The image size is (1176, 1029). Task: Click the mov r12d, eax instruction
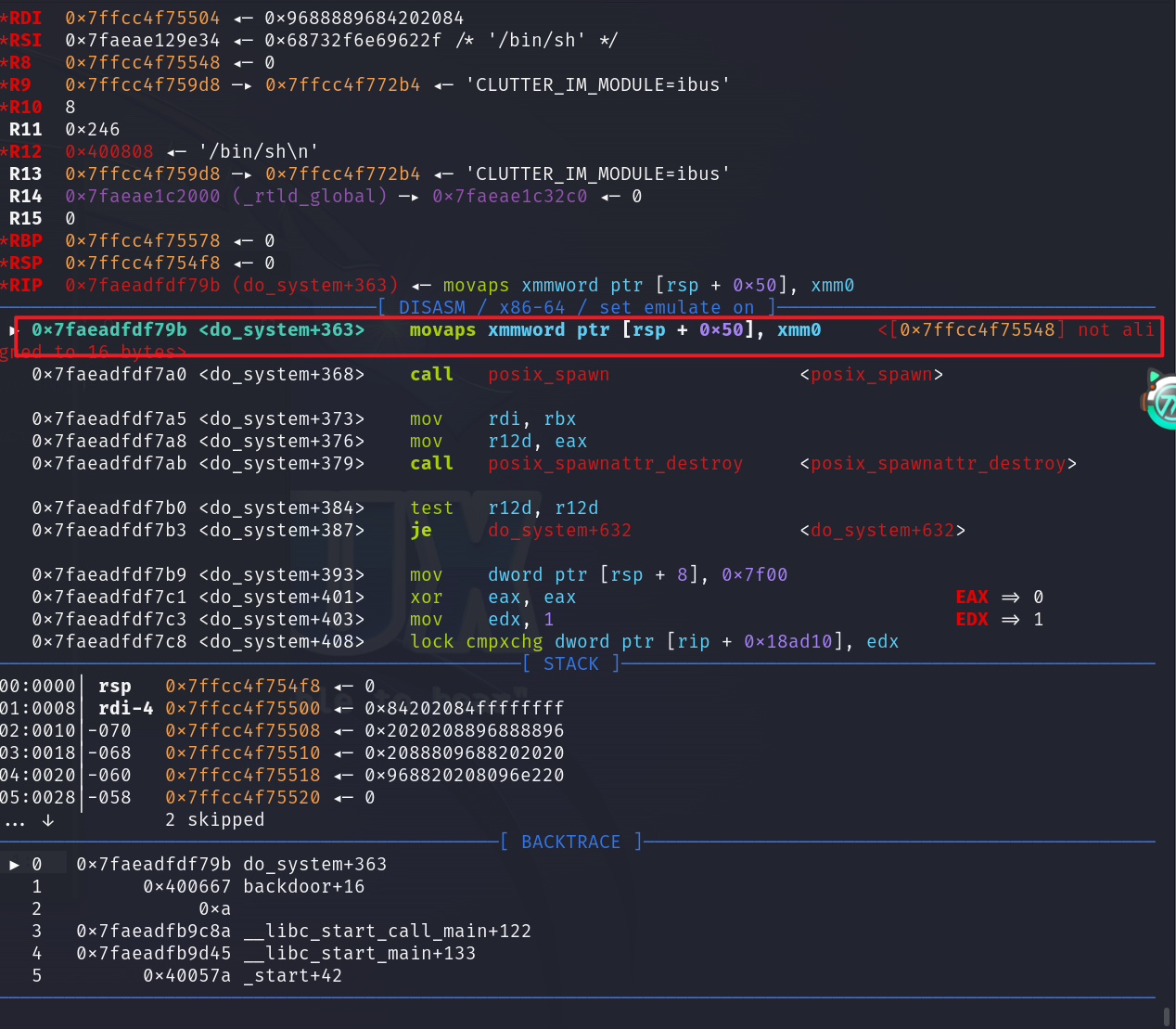click(499, 441)
